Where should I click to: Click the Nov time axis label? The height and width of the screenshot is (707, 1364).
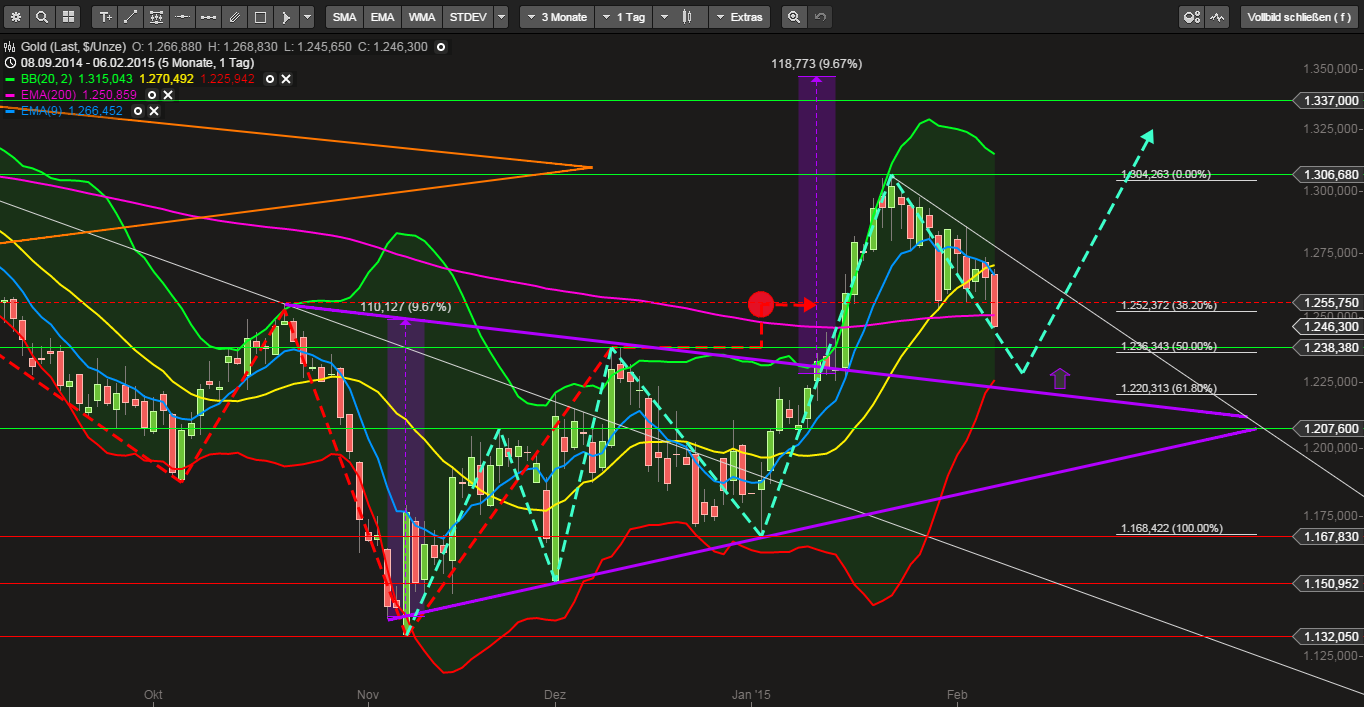click(x=368, y=694)
